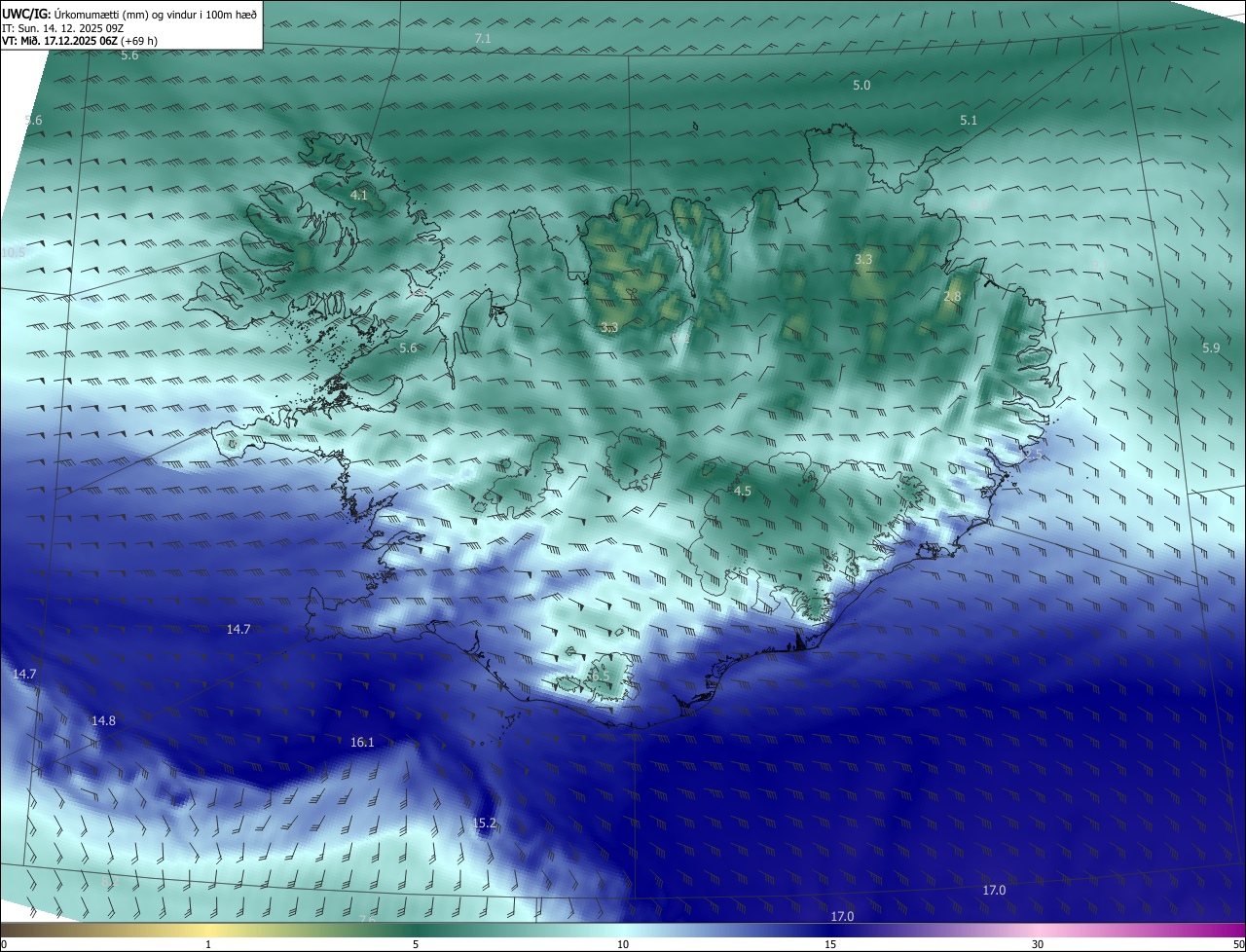Click the valid time 'VT: Mið. 17.12.2025 06Z (+69 h)'

[x=80, y=41]
